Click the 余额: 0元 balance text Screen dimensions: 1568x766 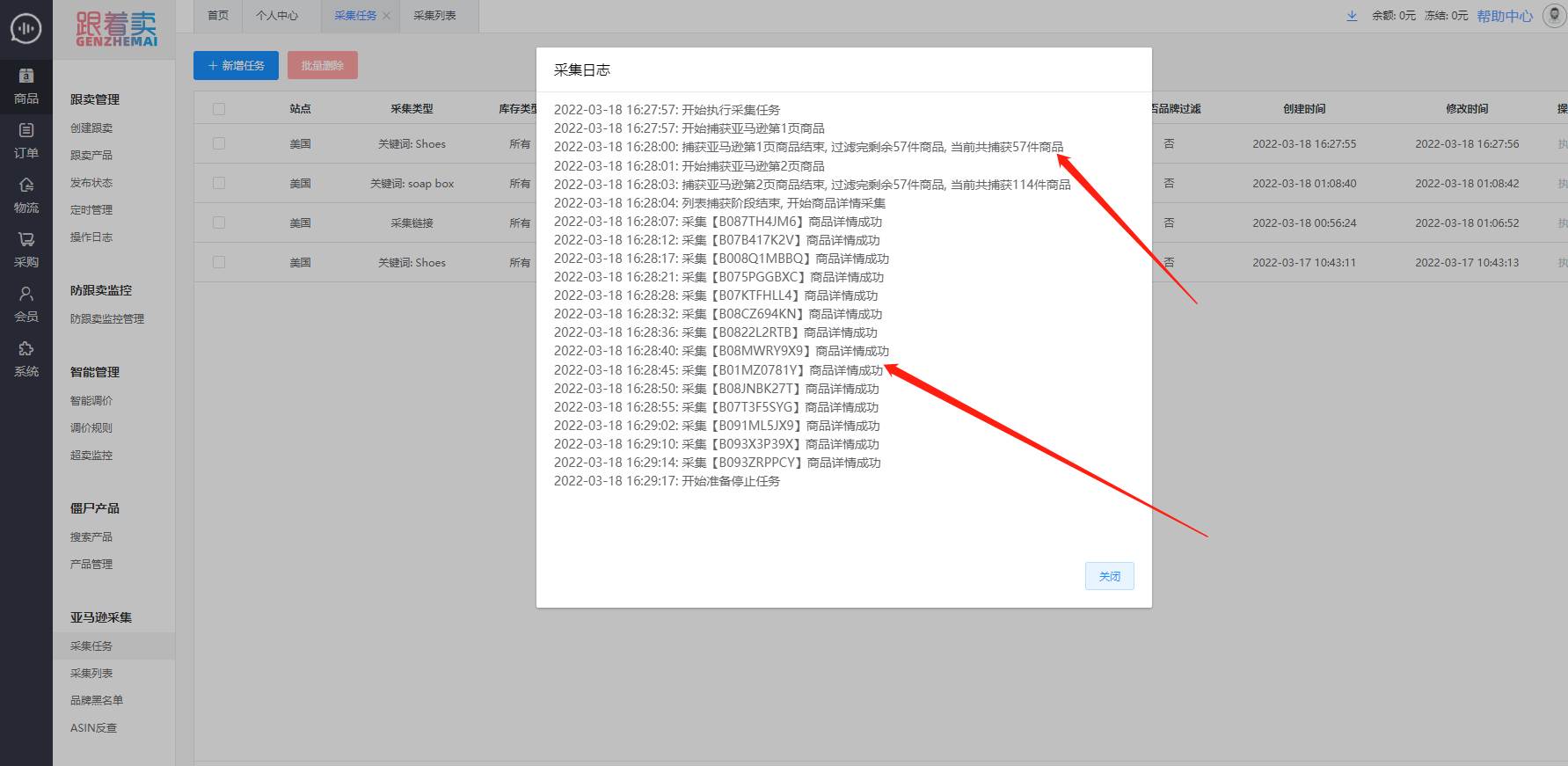[x=1394, y=16]
